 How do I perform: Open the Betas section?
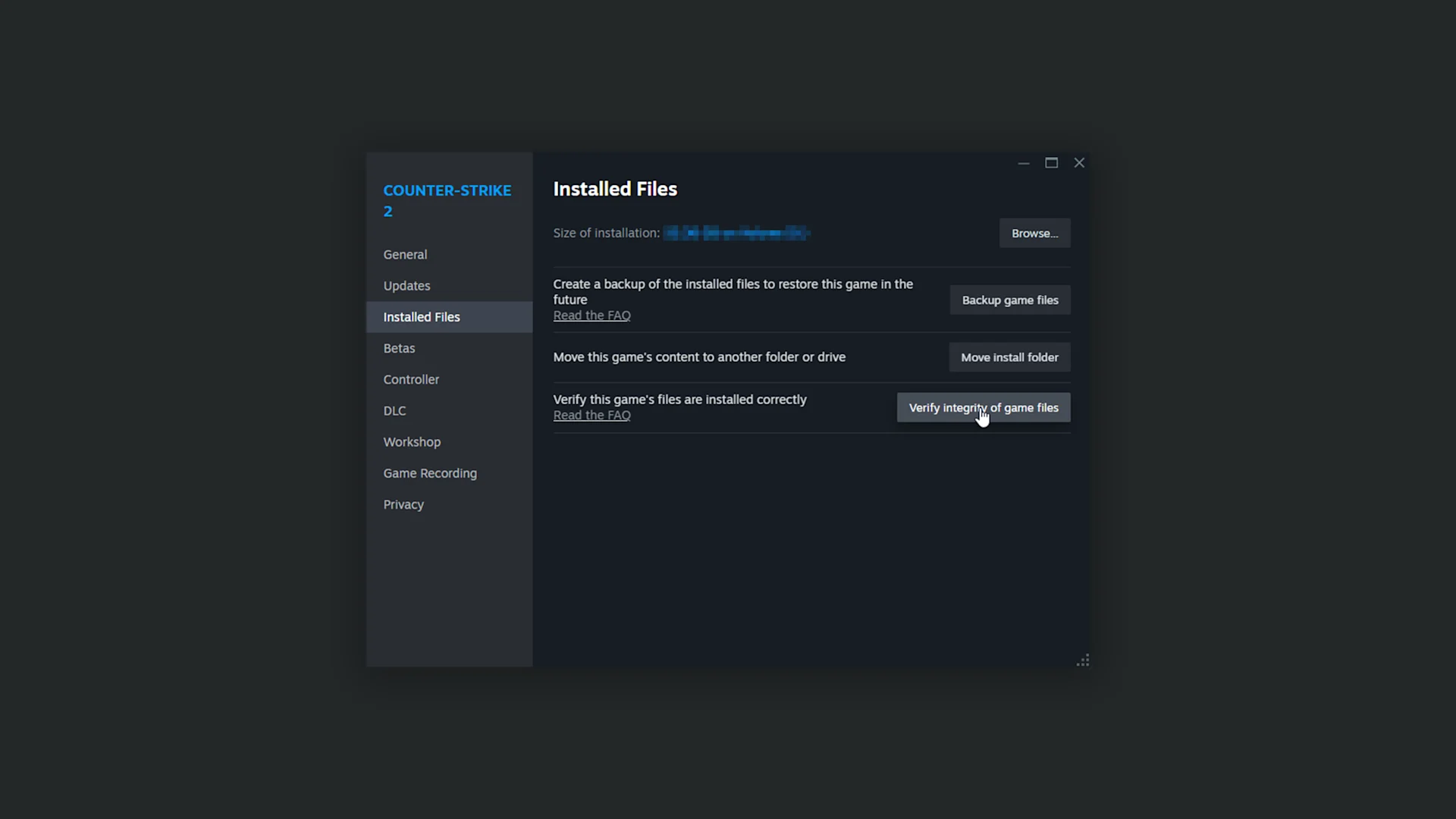[399, 348]
